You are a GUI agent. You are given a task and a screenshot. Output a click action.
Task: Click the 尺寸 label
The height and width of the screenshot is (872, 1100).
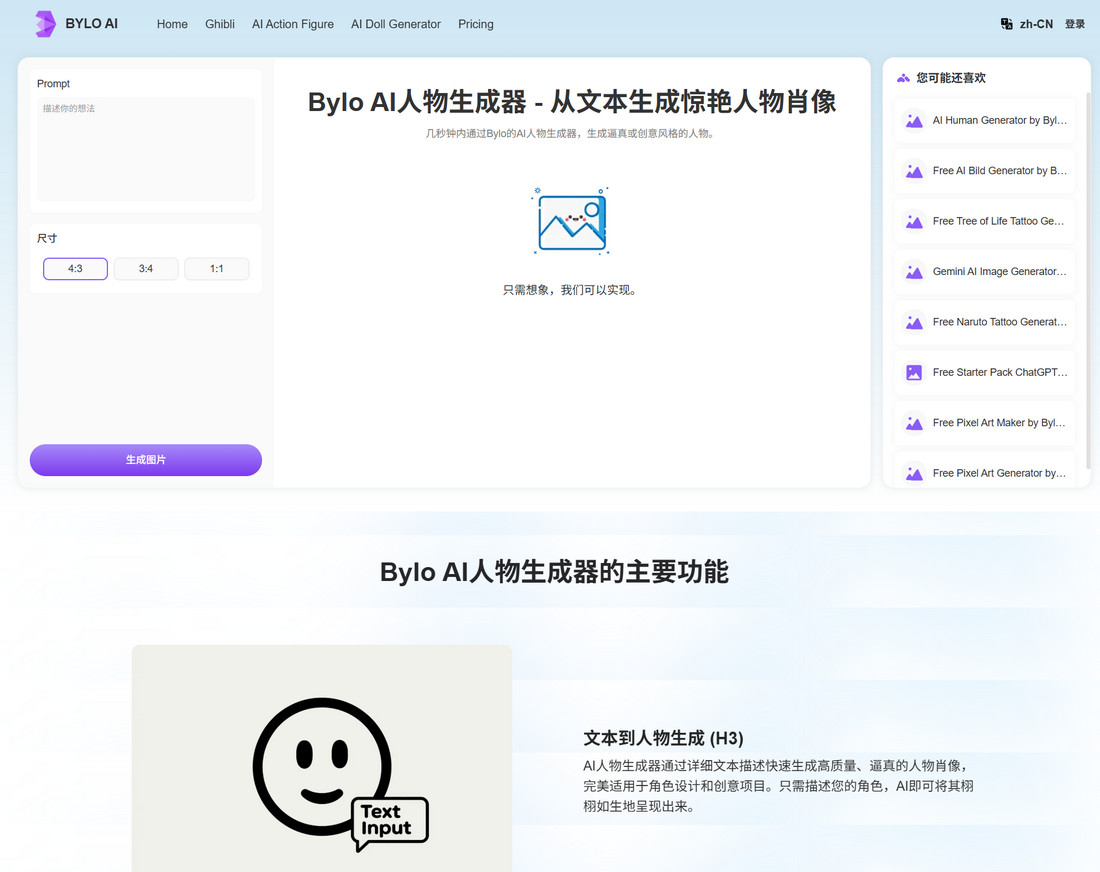47,239
